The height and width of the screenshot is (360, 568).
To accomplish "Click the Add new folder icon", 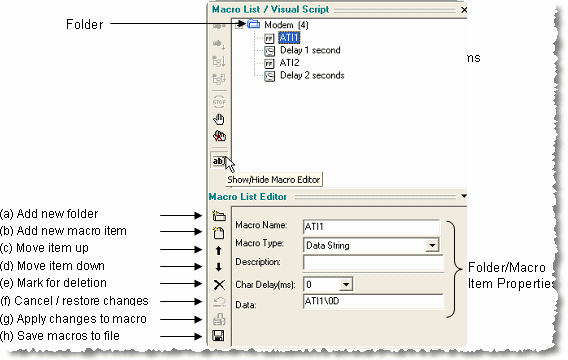I will 219,216.
